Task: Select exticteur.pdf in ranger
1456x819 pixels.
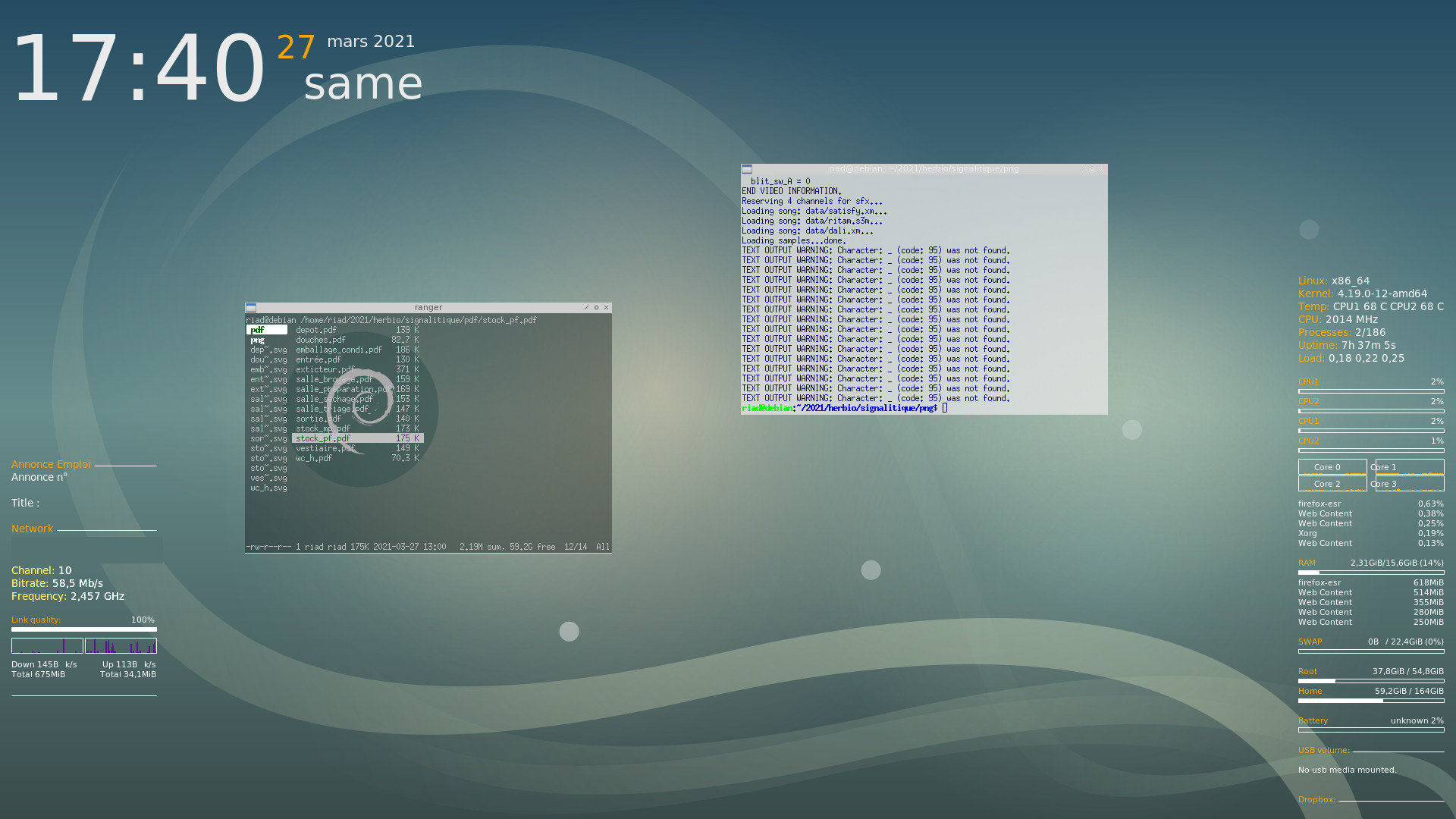Action: (358, 369)
